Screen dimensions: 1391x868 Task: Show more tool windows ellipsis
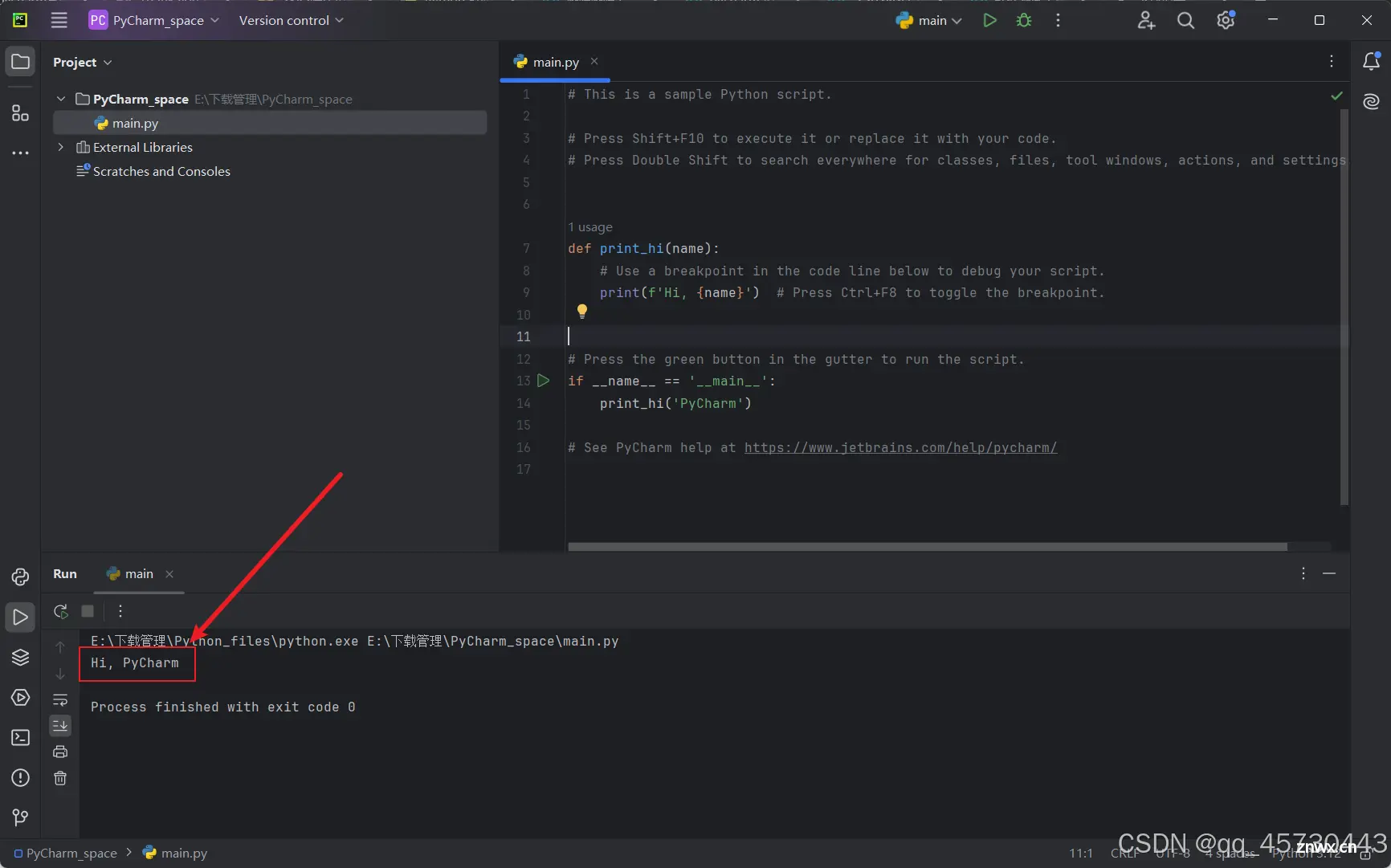(x=20, y=153)
